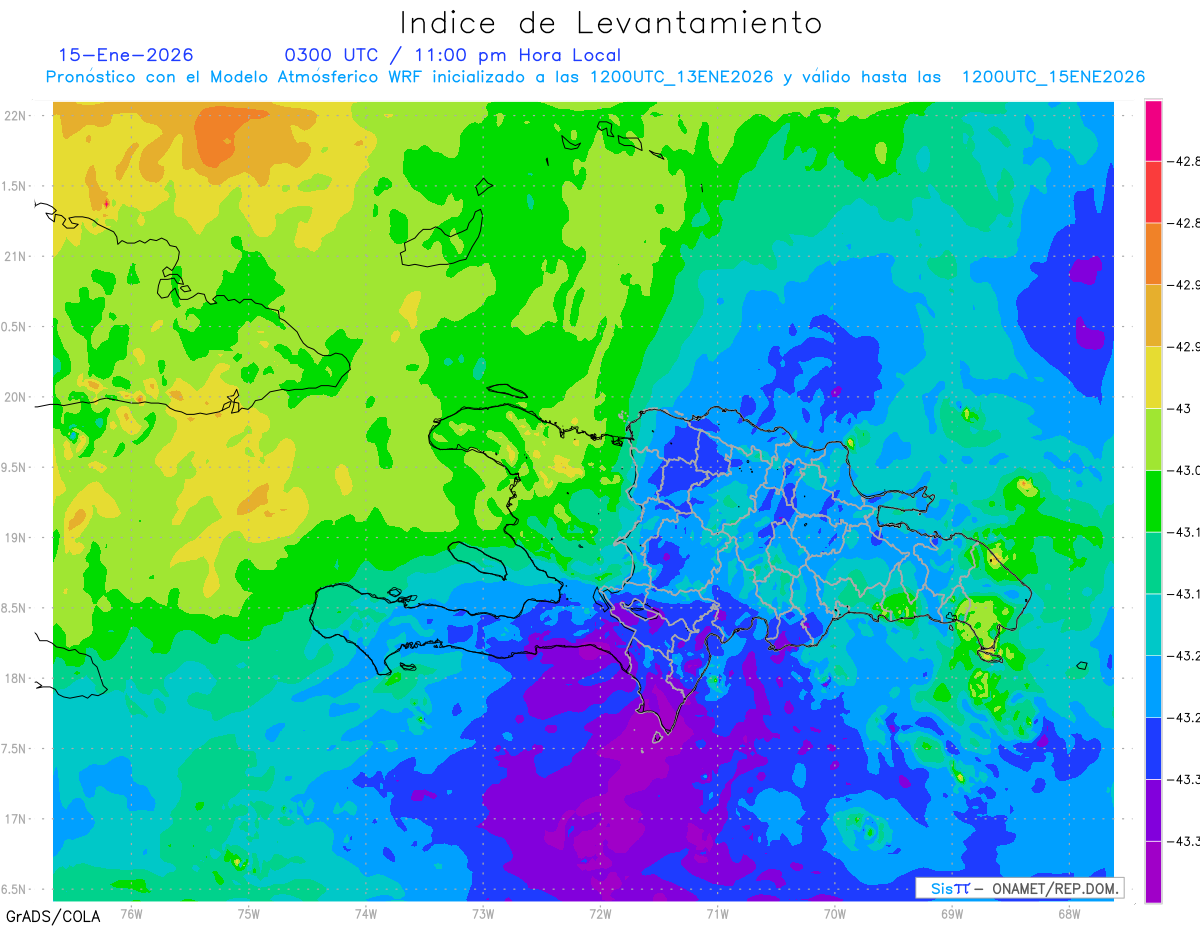Select the light blue swatch in the legend
This screenshot has width=1200, height=927.
1153,686
